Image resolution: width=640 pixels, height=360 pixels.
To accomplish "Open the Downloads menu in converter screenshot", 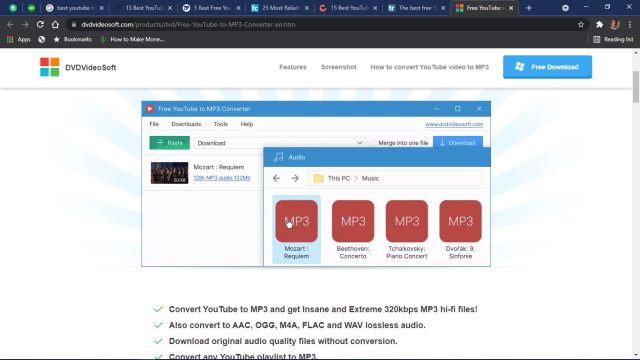I will pos(186,124).
